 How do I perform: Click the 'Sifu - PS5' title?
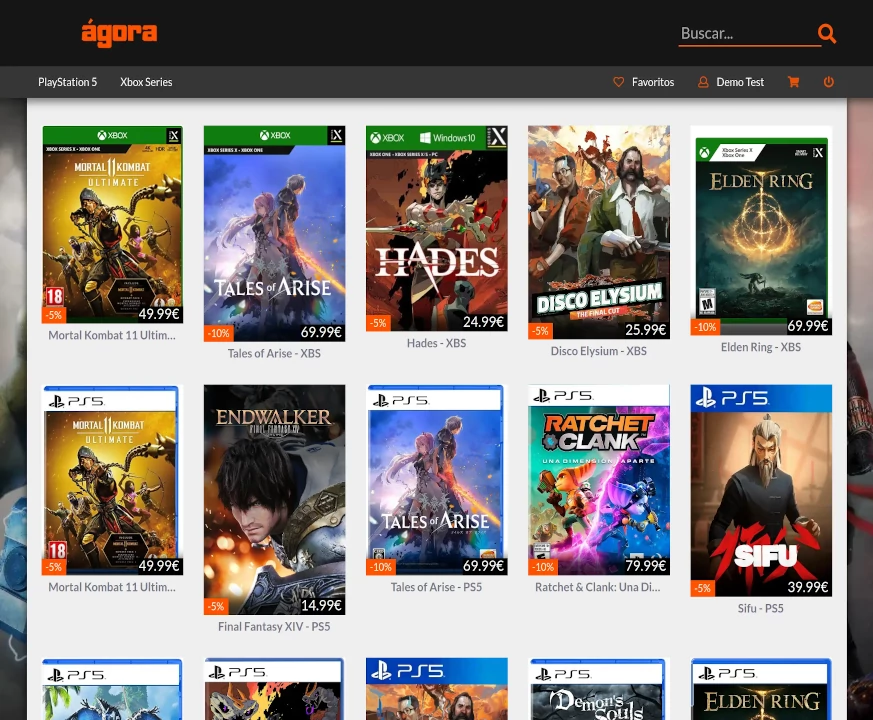pyautogui.click(x=761, y=609)
